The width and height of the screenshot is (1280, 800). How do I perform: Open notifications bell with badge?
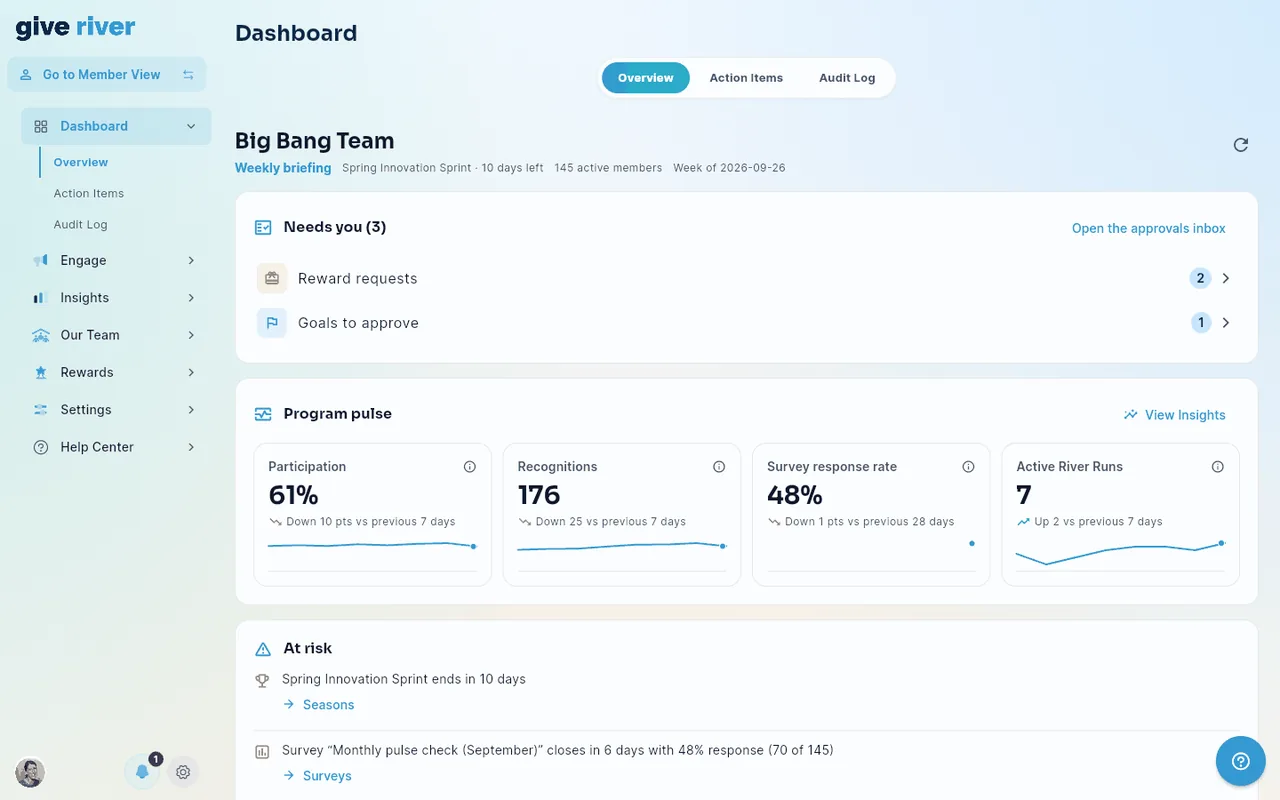[x=143, y=771]
